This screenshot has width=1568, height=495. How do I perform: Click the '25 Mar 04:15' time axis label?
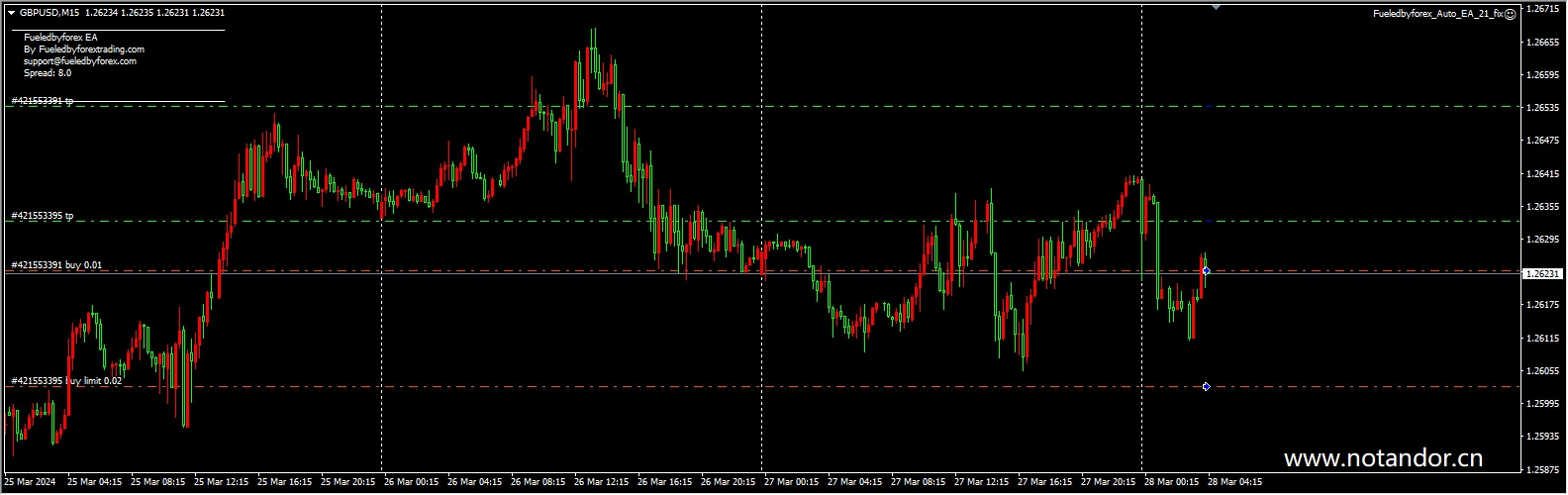95,482
